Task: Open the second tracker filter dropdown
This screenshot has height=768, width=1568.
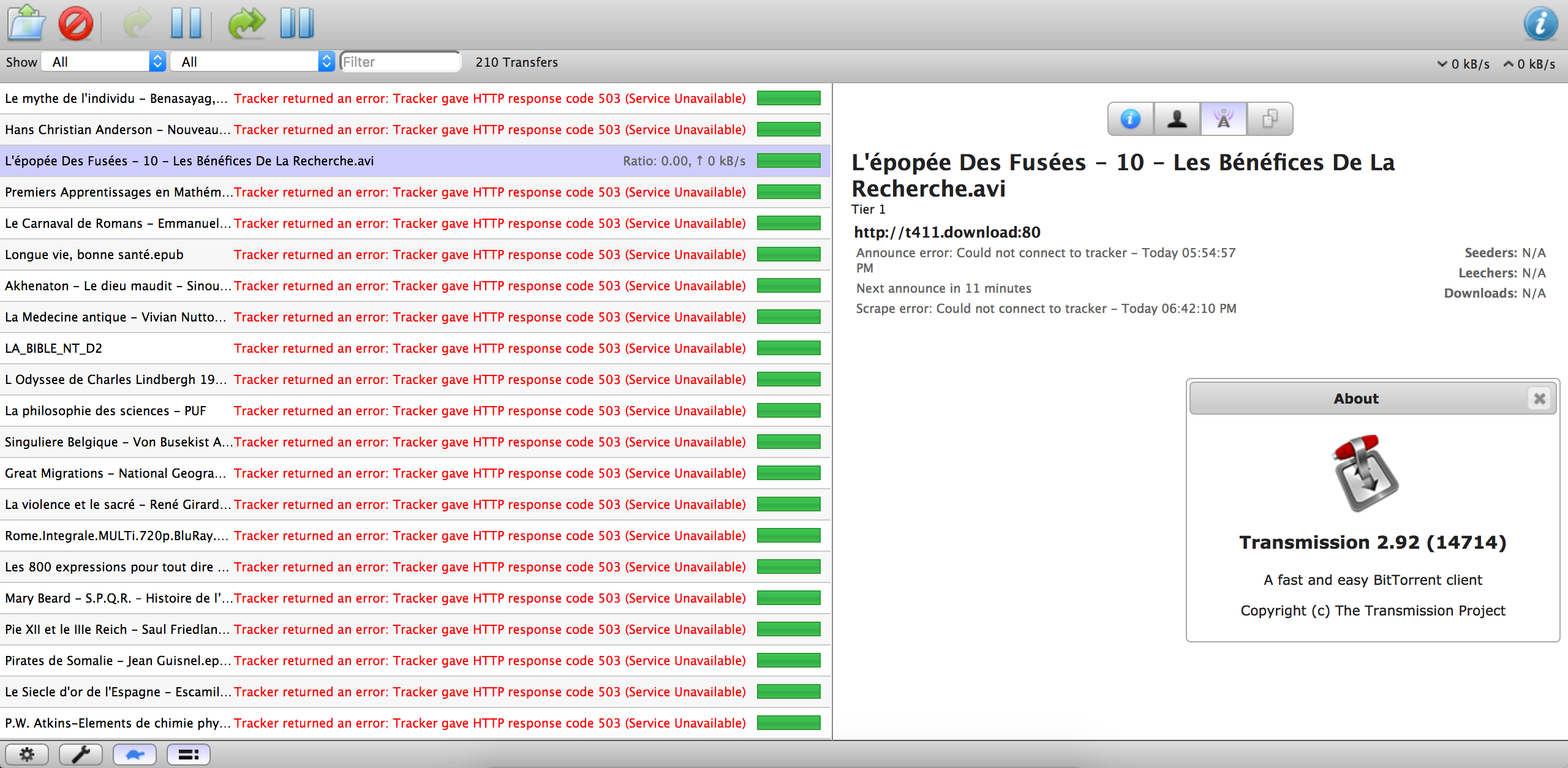Action: [x=252, y=62]
